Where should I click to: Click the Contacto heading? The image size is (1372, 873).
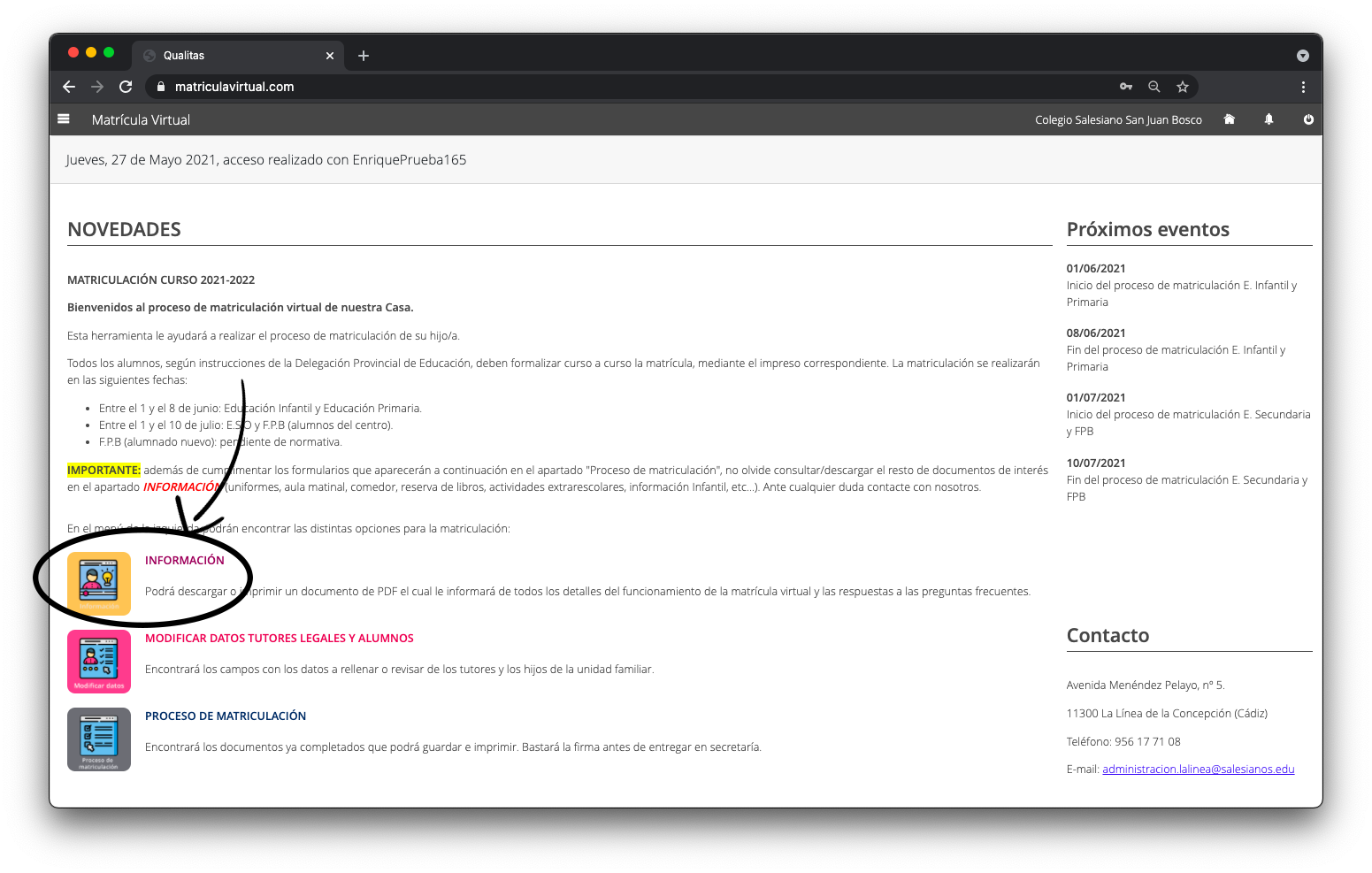point(1108,635)
